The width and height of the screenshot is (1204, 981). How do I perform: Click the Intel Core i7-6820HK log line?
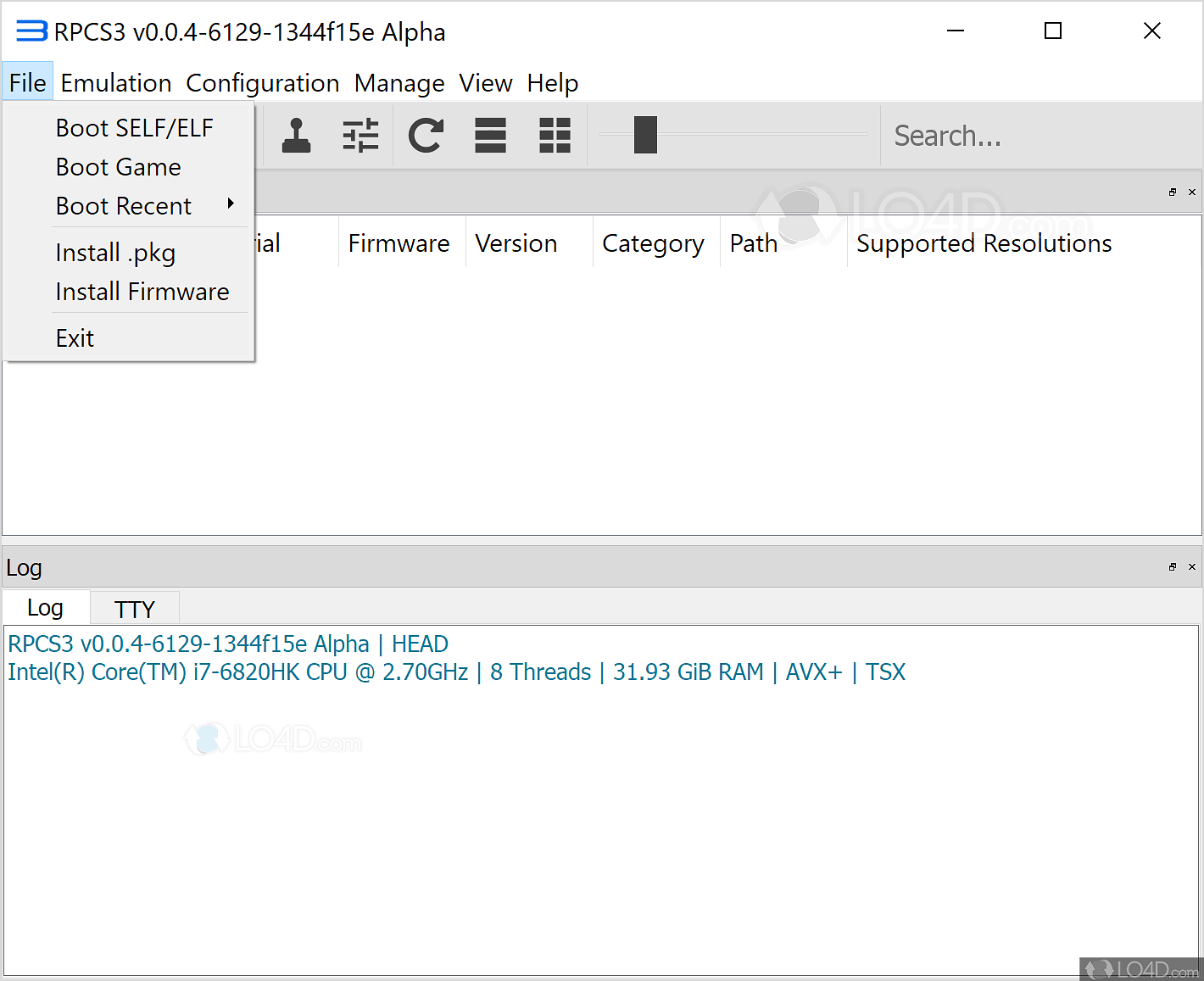click(456, 672)
